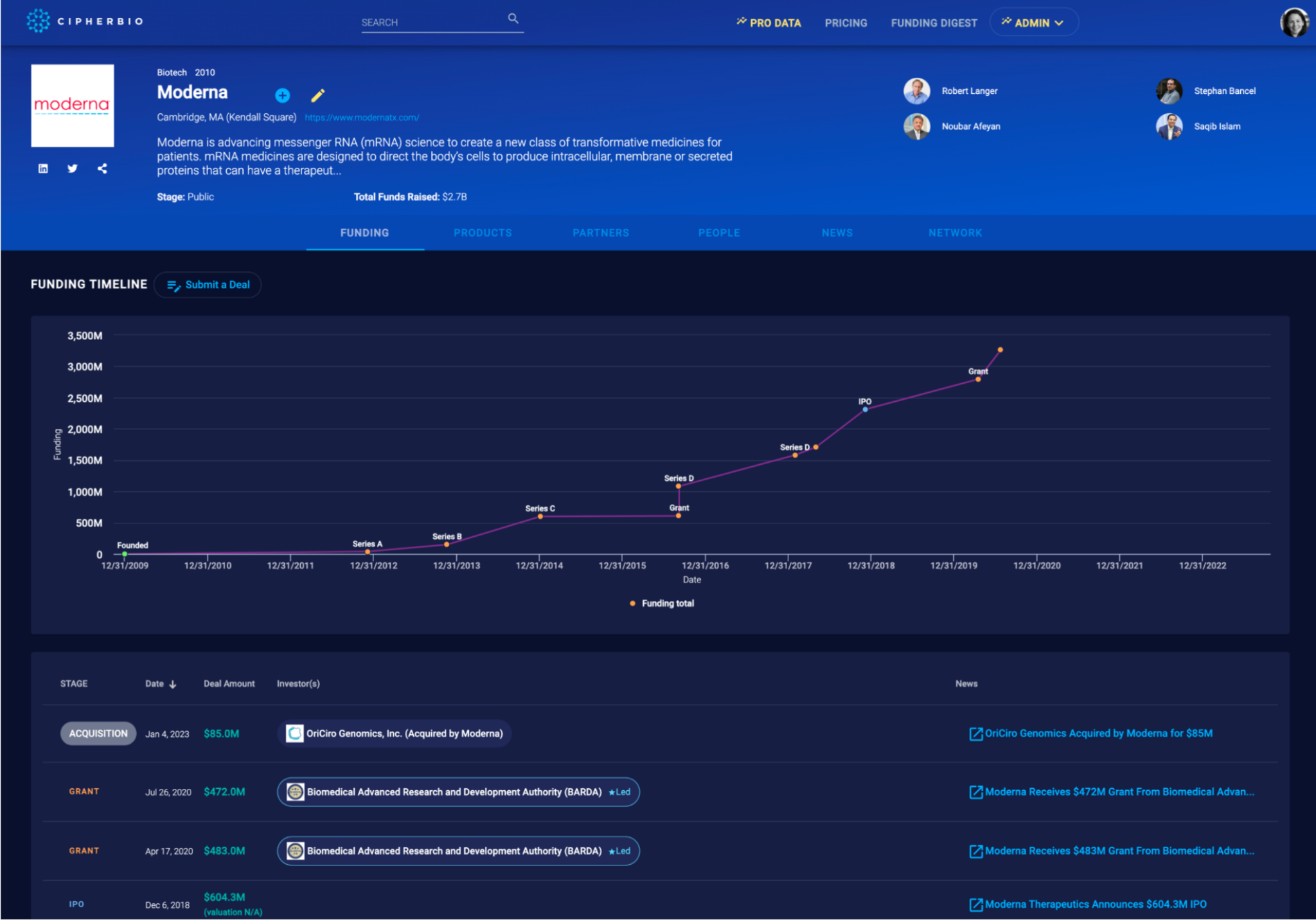Click BARDA logo in the $472.0M grant row

pos(296,792)
